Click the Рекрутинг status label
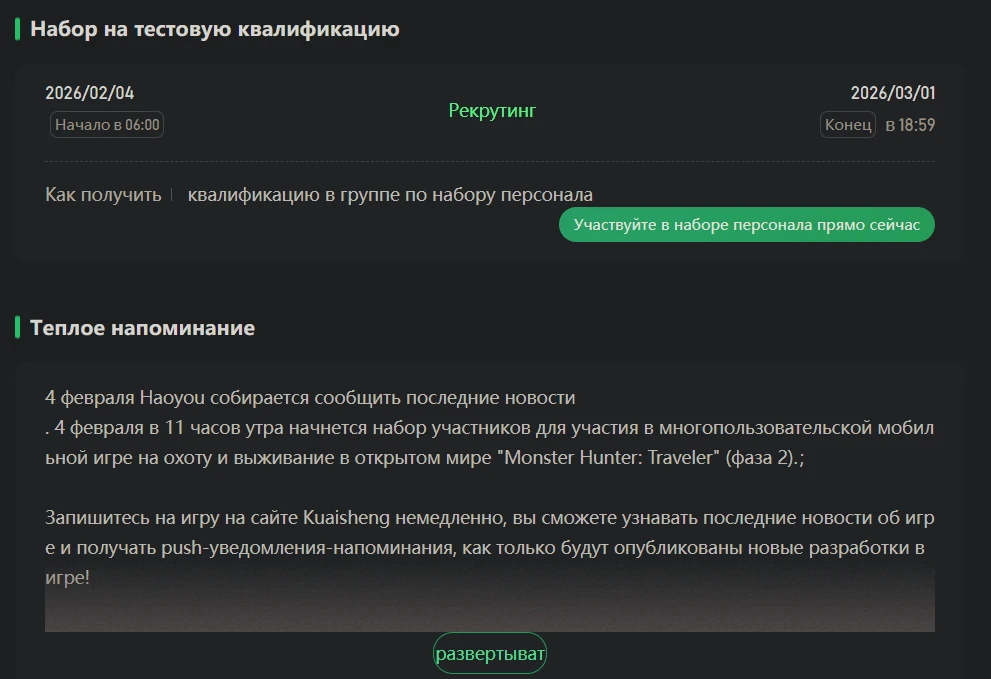 (492, 111)
